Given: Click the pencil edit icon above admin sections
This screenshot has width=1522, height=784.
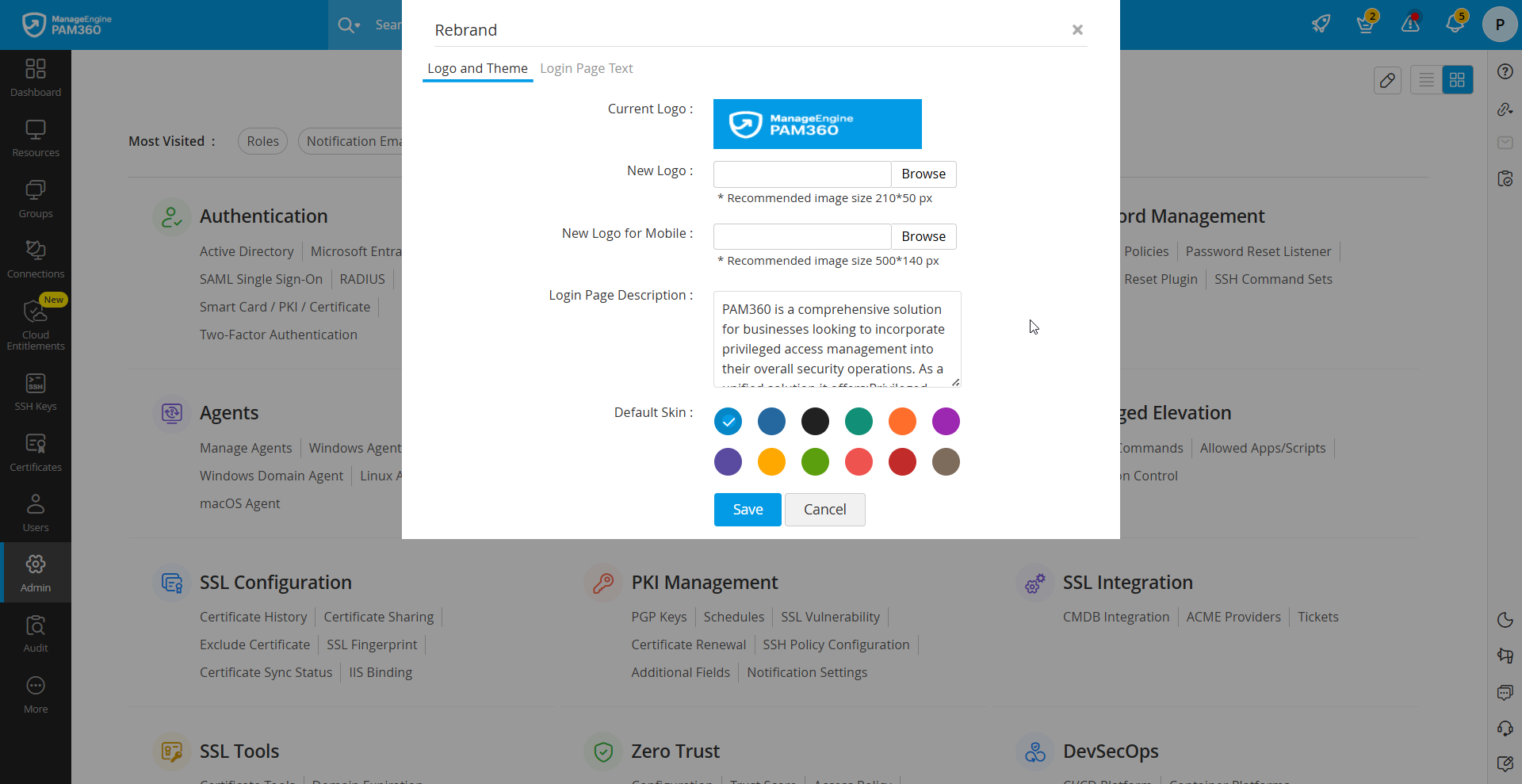Looking at the screenshot, I should (1387, 80).
